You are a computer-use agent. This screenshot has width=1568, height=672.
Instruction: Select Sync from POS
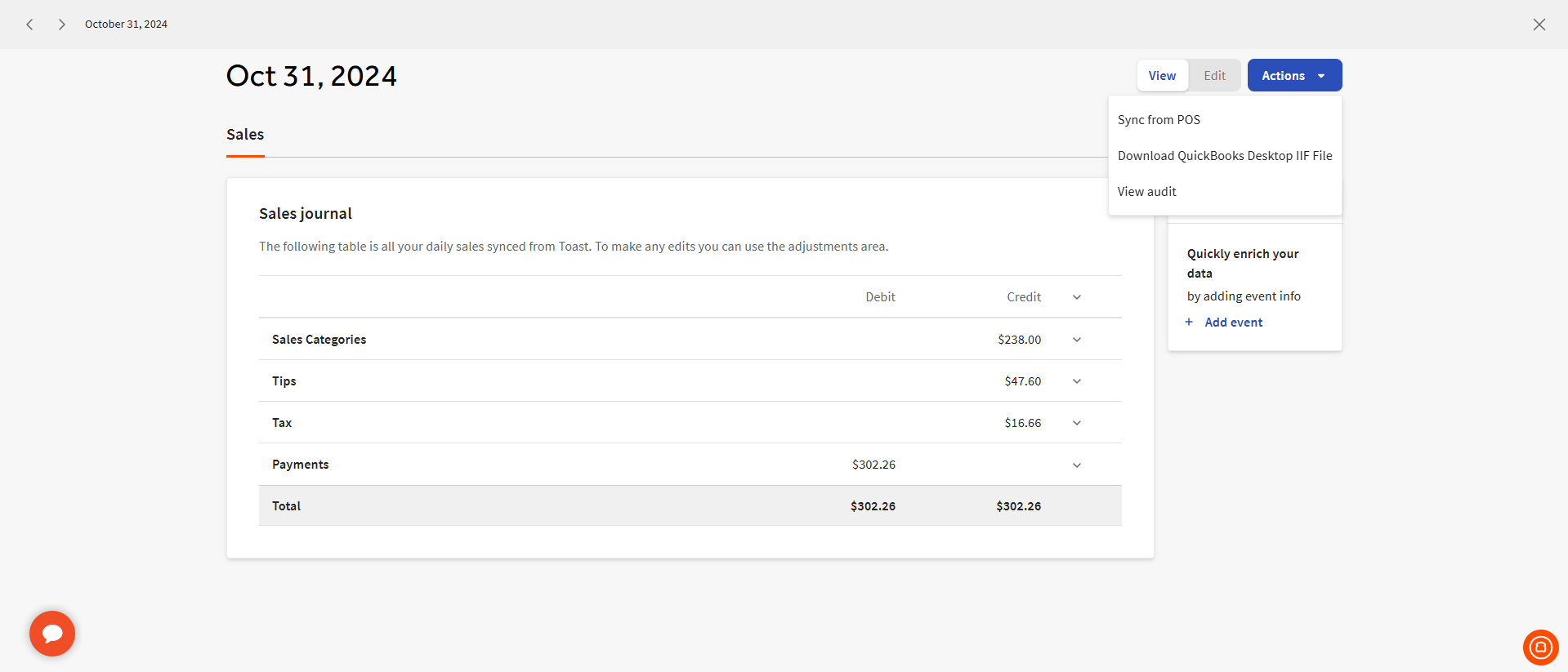[x=1159, y=120]
